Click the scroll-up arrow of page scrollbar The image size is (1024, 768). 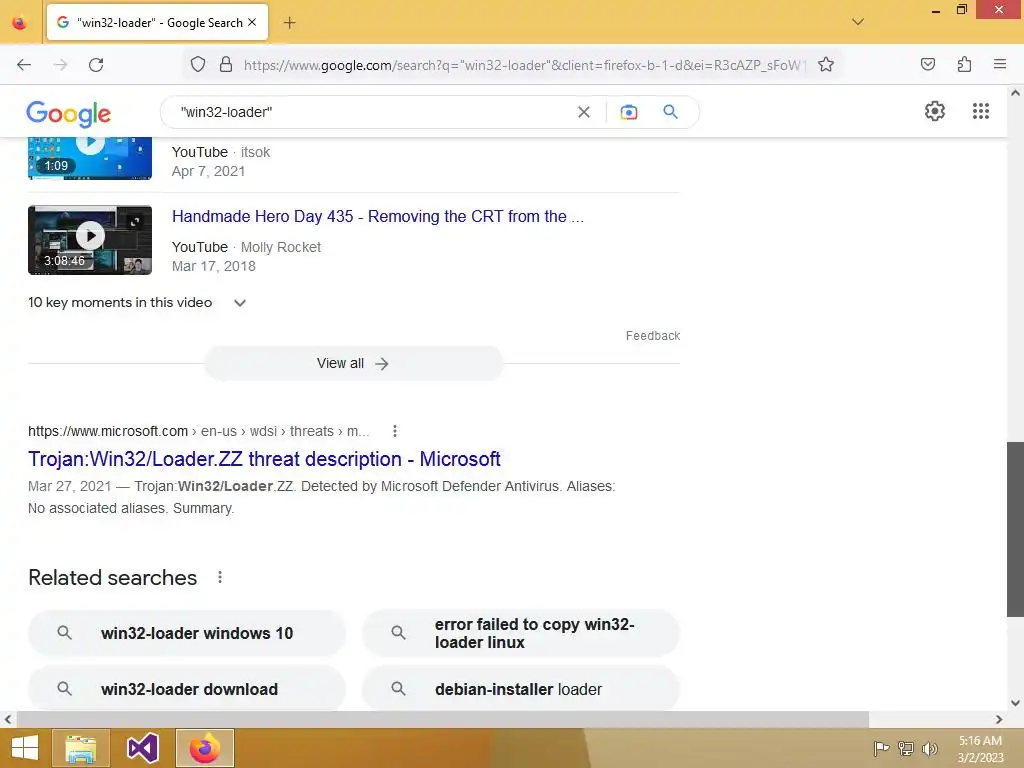1015,93
